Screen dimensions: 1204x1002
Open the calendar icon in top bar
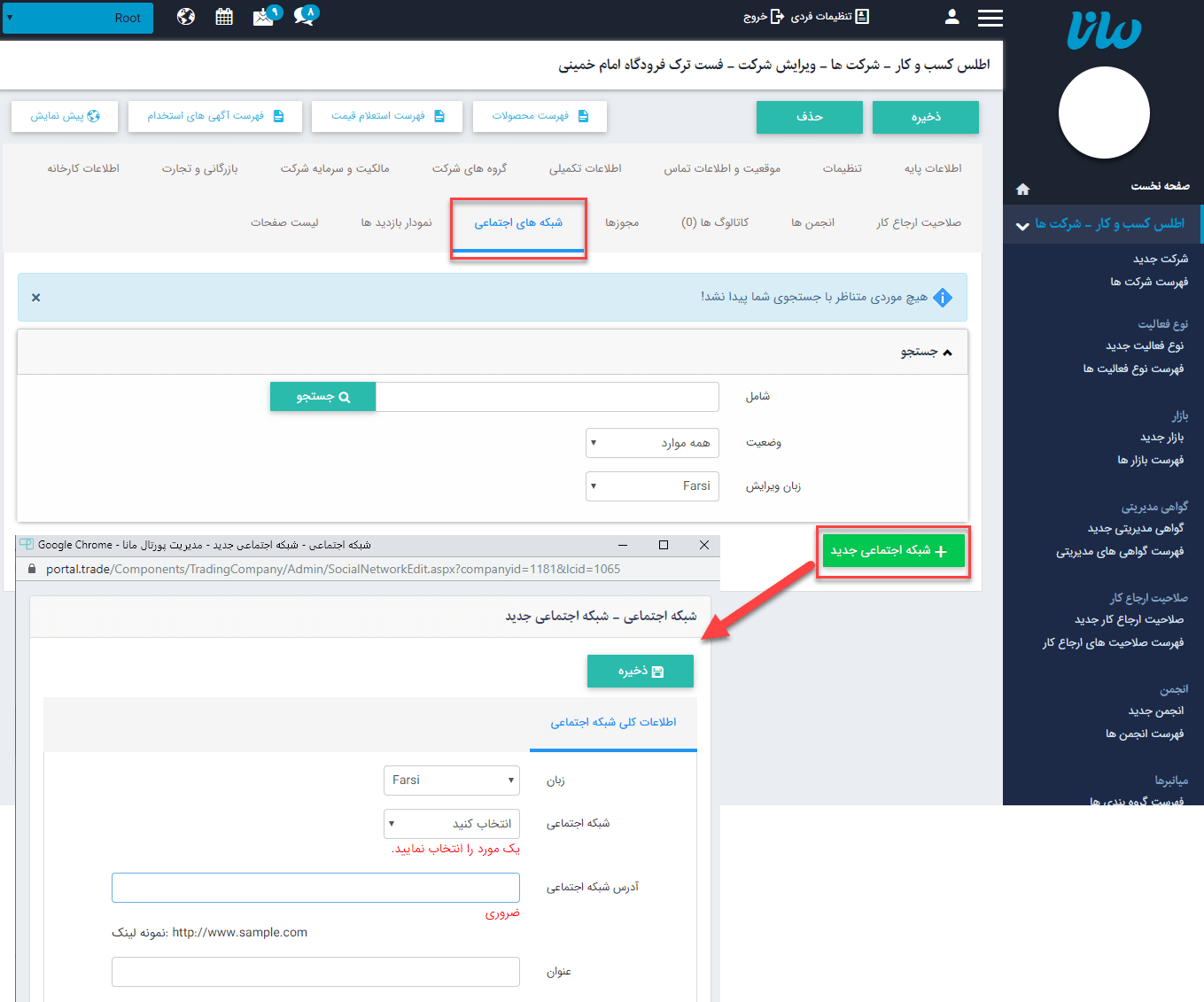224,17
